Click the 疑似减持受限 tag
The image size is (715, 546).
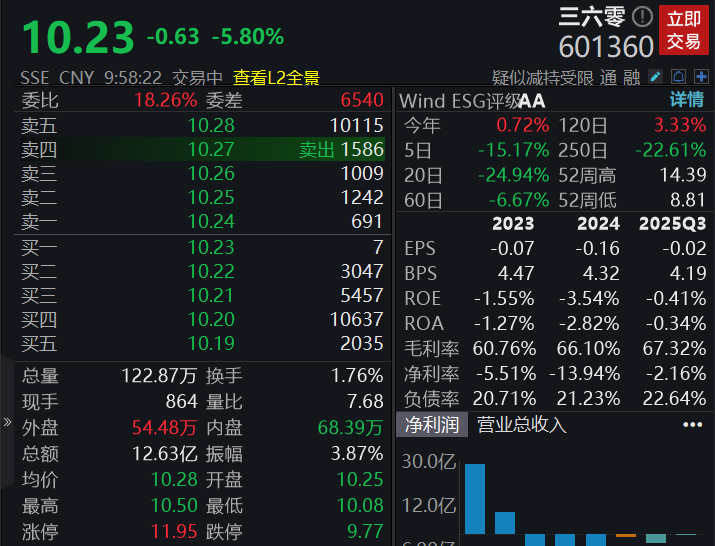click(543, 77)
